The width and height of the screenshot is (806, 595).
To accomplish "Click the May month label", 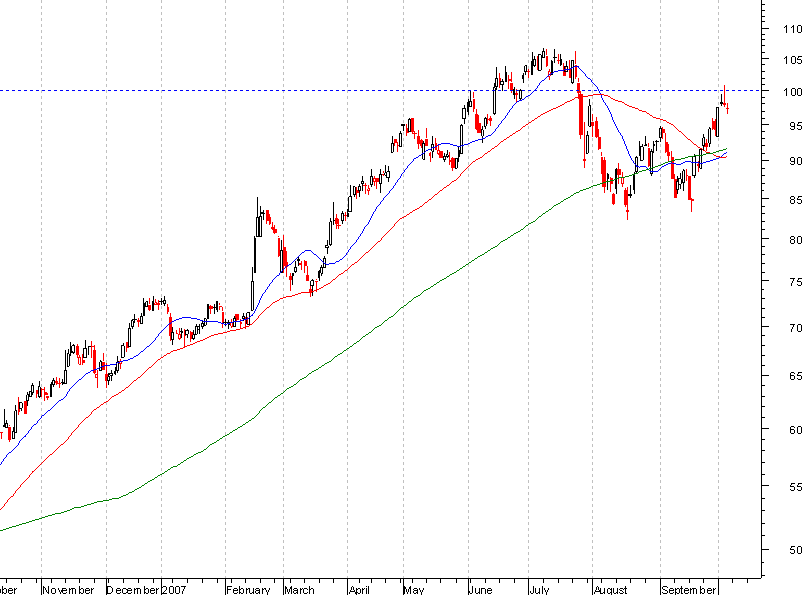I will point(414,589).
